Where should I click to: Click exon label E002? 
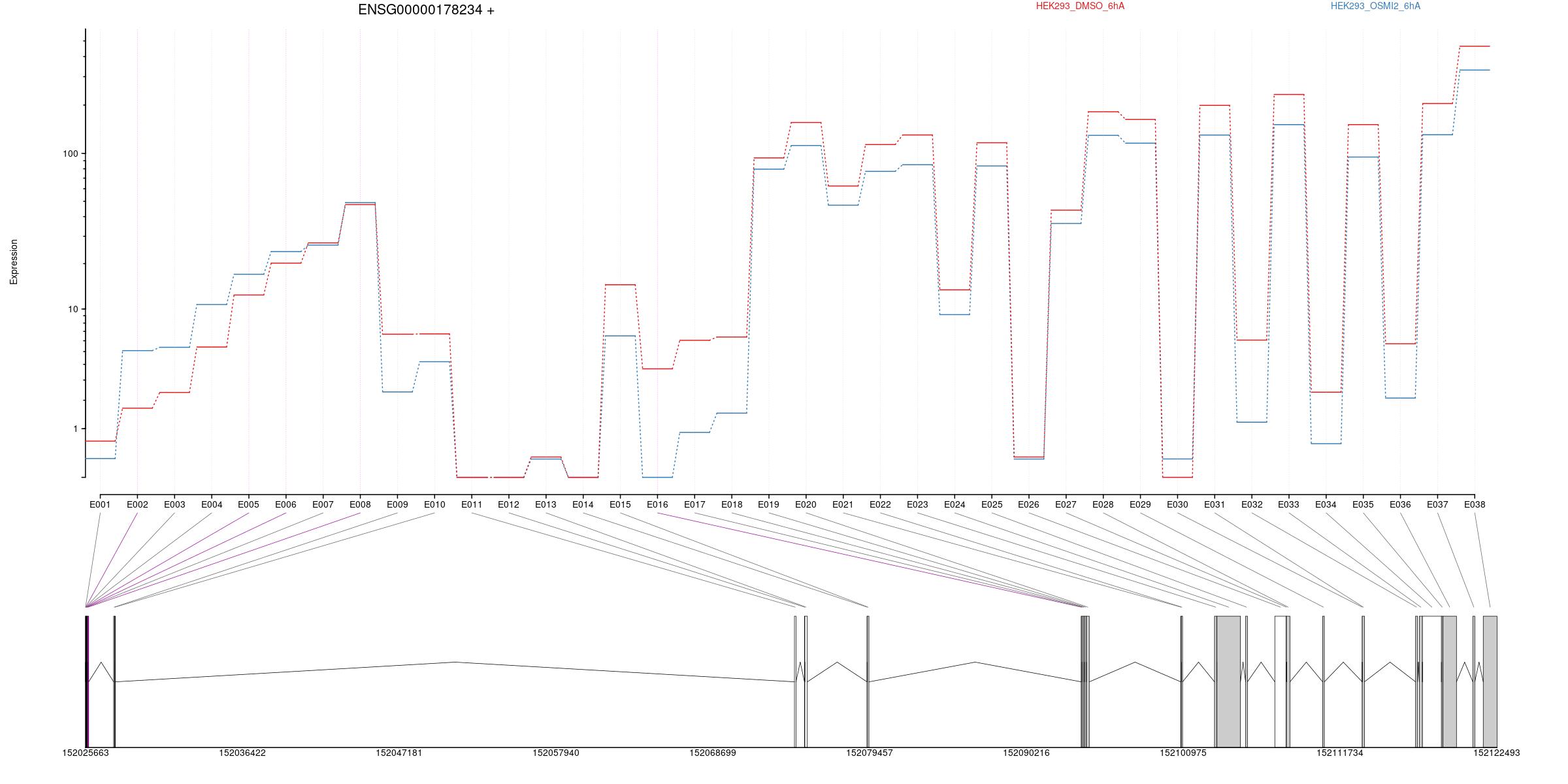tap(137, 504)
